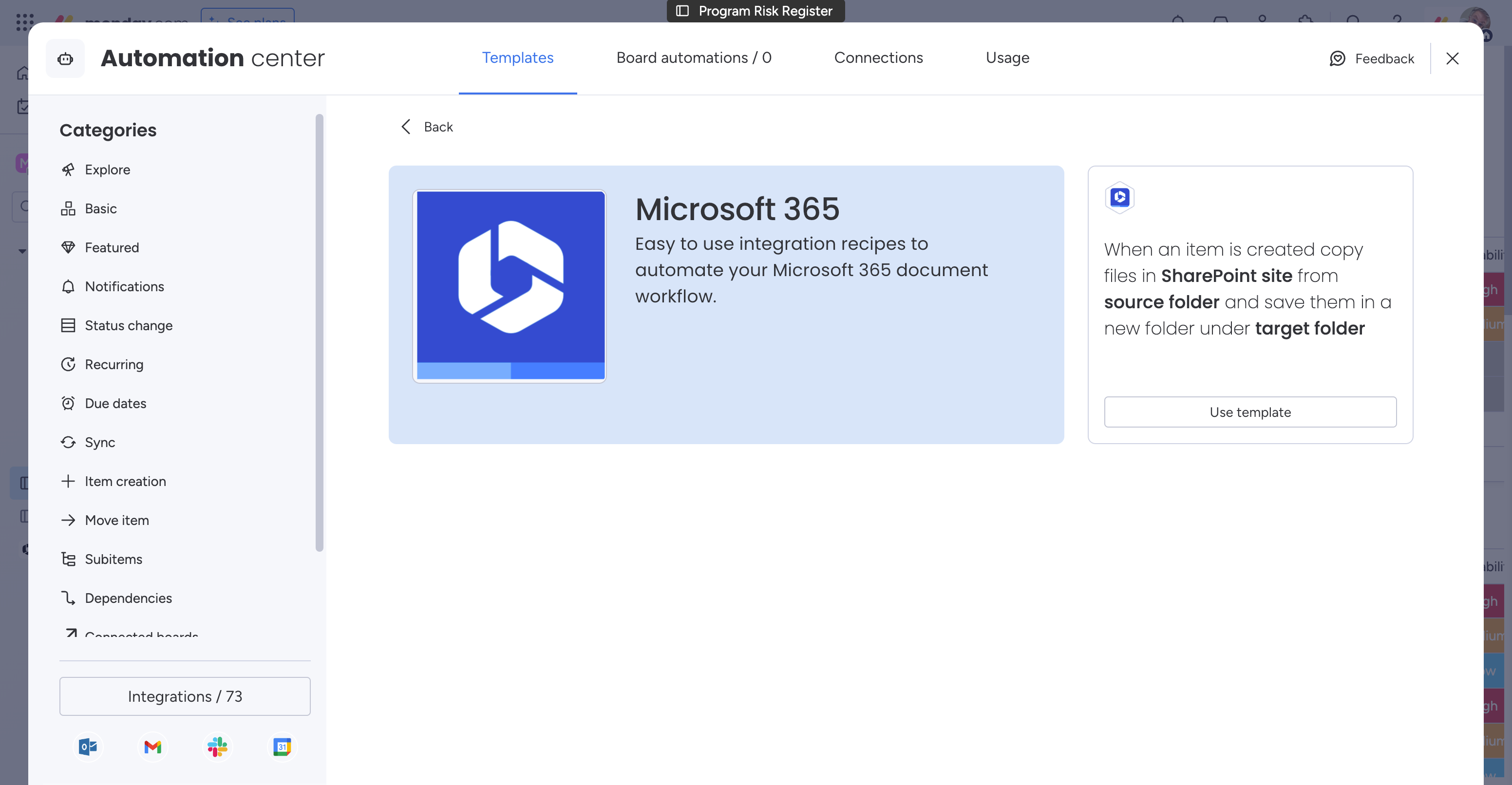
Task: Click the Move item arrow icon
Action: click(68, 521)
